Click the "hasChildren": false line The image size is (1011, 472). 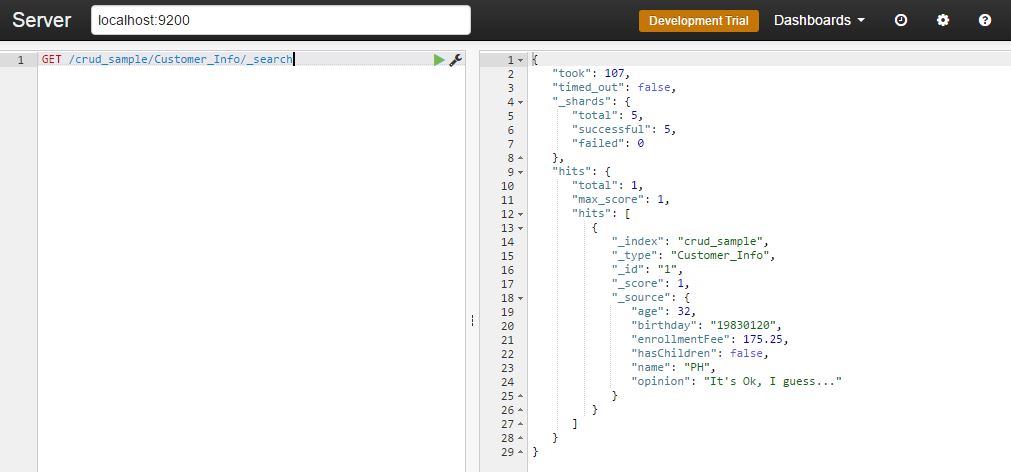(700, 354)
